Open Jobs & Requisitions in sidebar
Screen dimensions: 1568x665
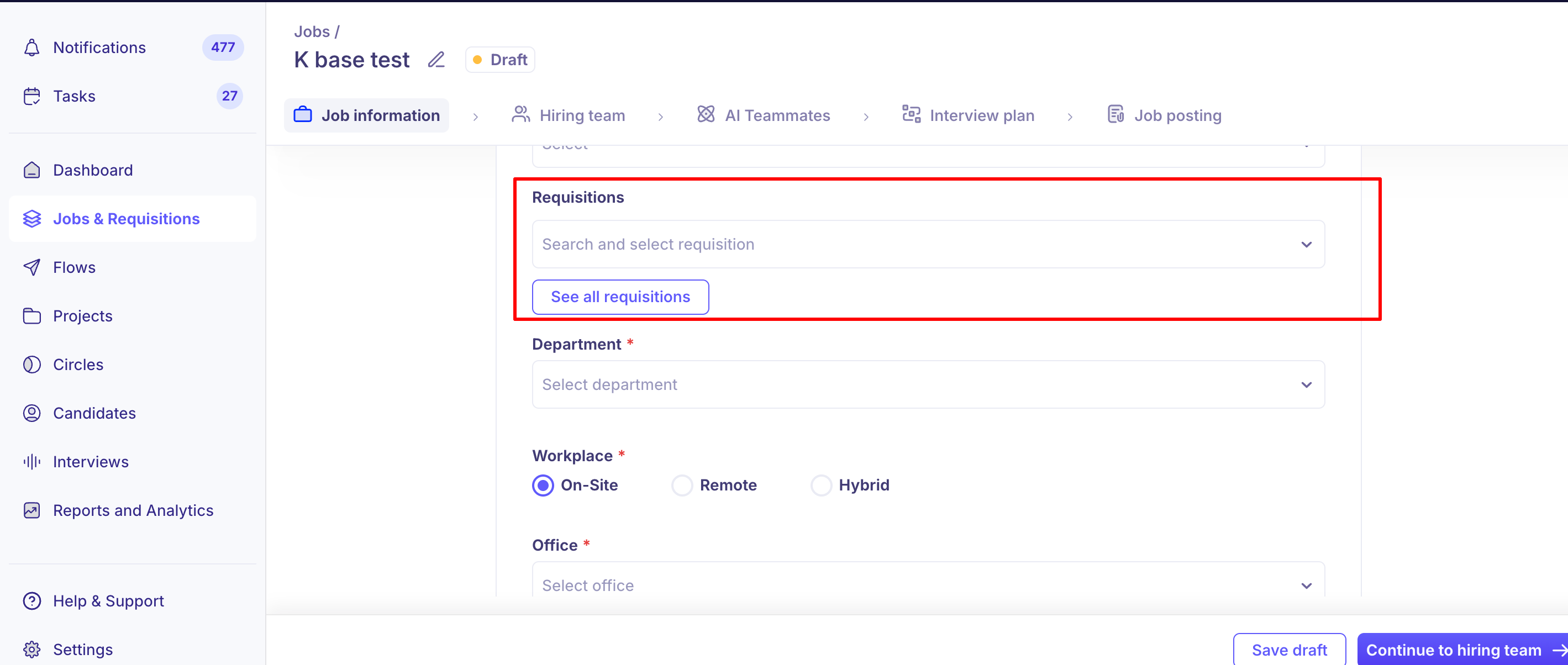coord(133,219)
